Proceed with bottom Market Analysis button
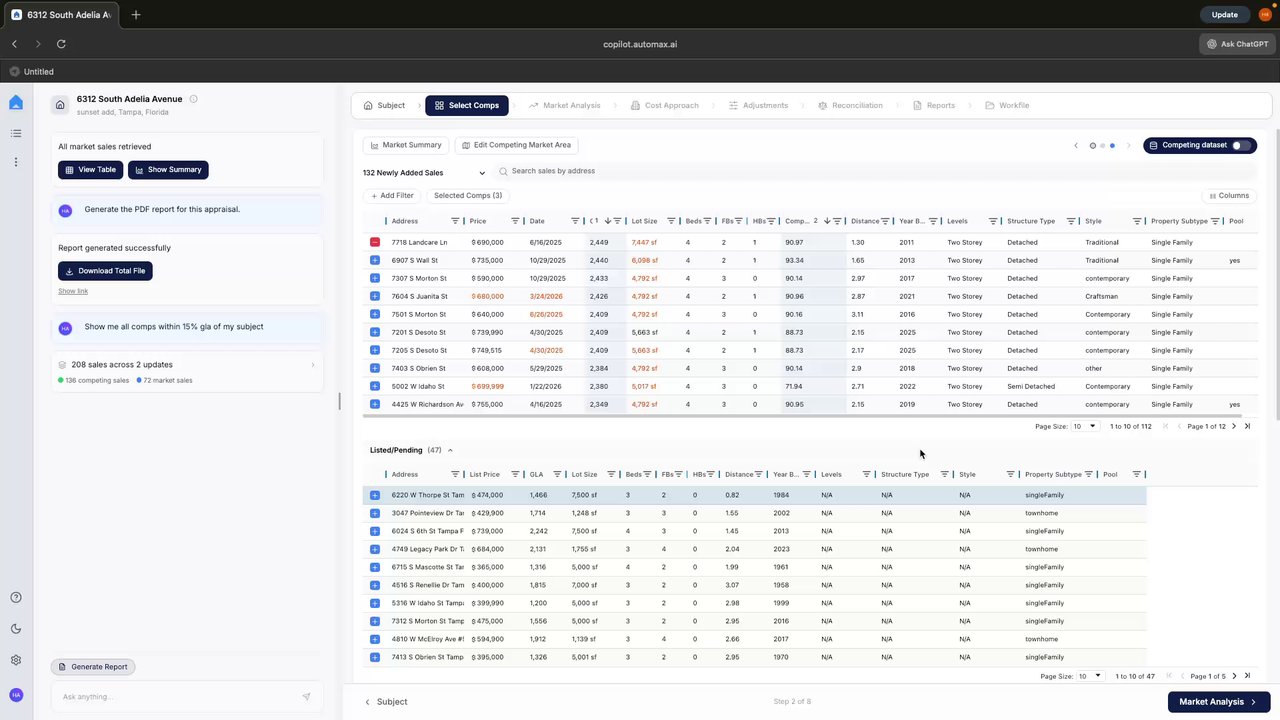Screen dimensions: 1280x720 (x=1218, y=702)
